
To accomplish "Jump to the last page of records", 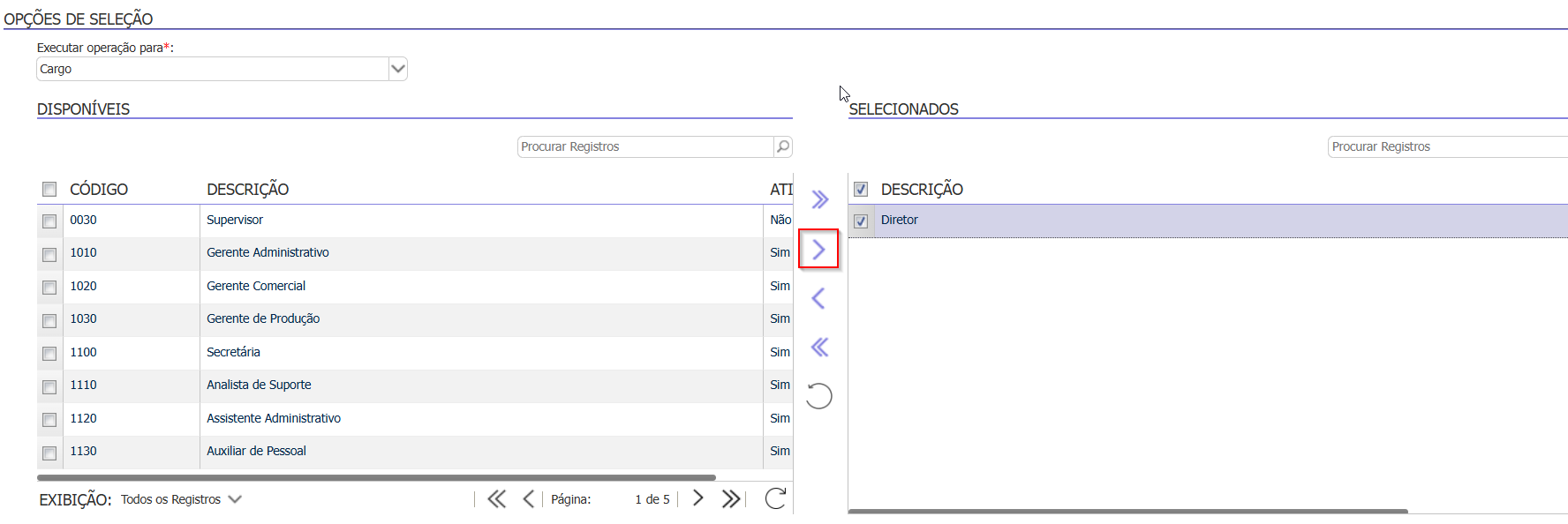I will (x=731, y=498).
